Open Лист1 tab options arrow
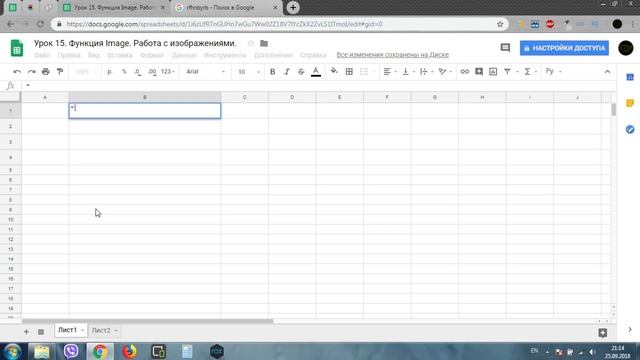 pyautogui.click(x=82, y=330)
